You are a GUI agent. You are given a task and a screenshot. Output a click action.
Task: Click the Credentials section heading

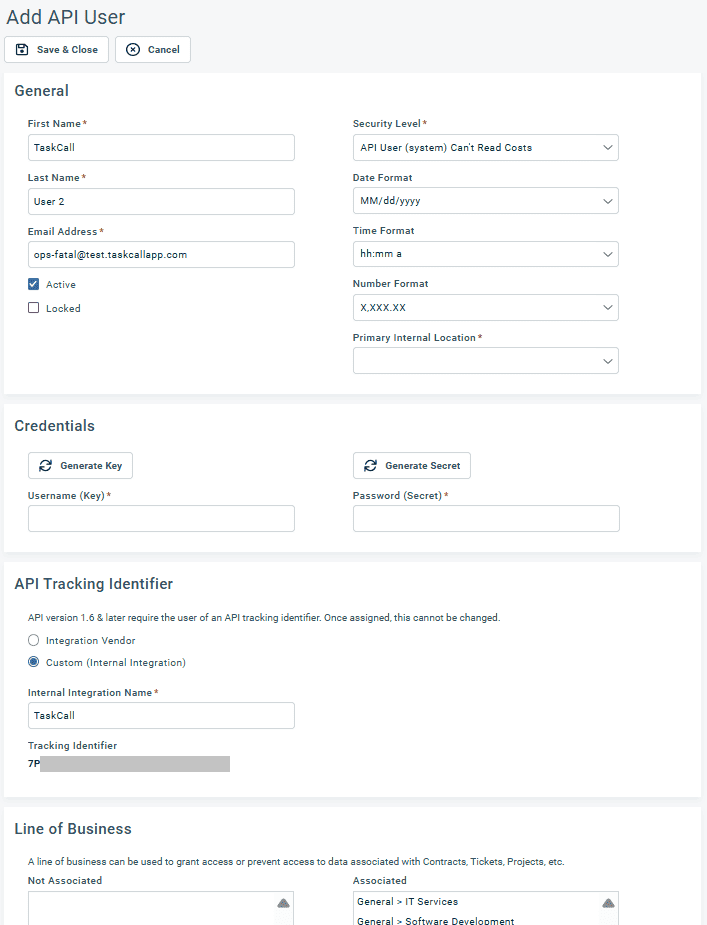point(54,426)
